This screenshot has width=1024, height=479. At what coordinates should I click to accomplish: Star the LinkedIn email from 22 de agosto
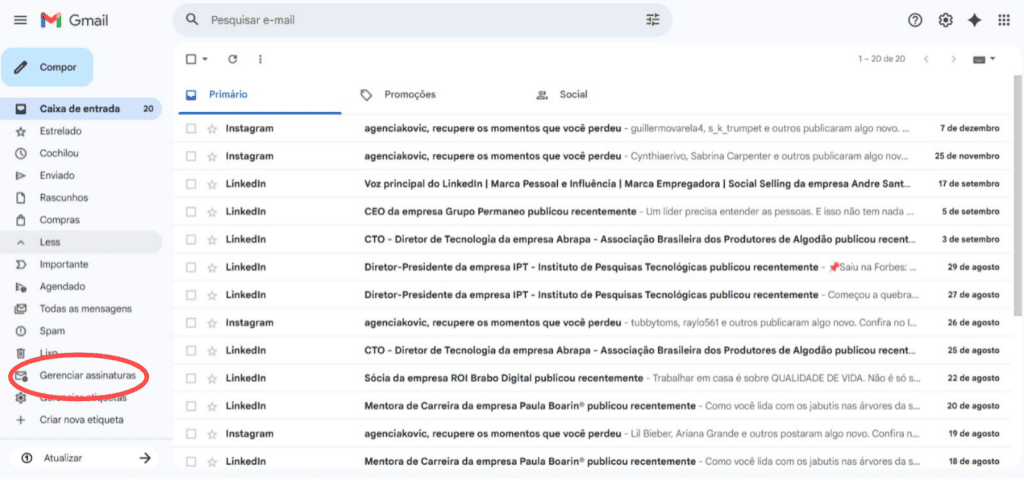(x=212, y=378)
